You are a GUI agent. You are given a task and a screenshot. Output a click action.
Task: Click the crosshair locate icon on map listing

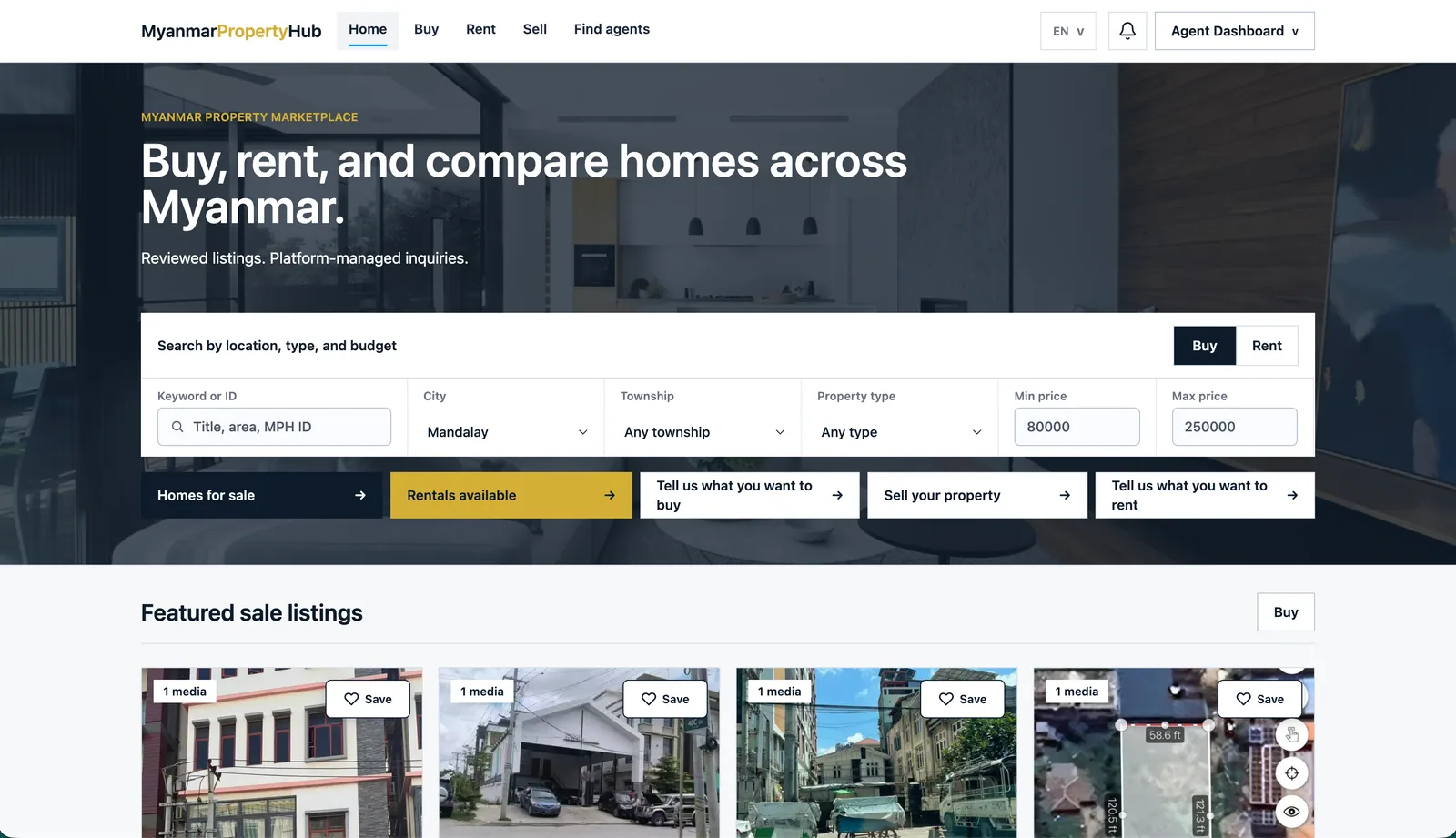pos(1292,773)
